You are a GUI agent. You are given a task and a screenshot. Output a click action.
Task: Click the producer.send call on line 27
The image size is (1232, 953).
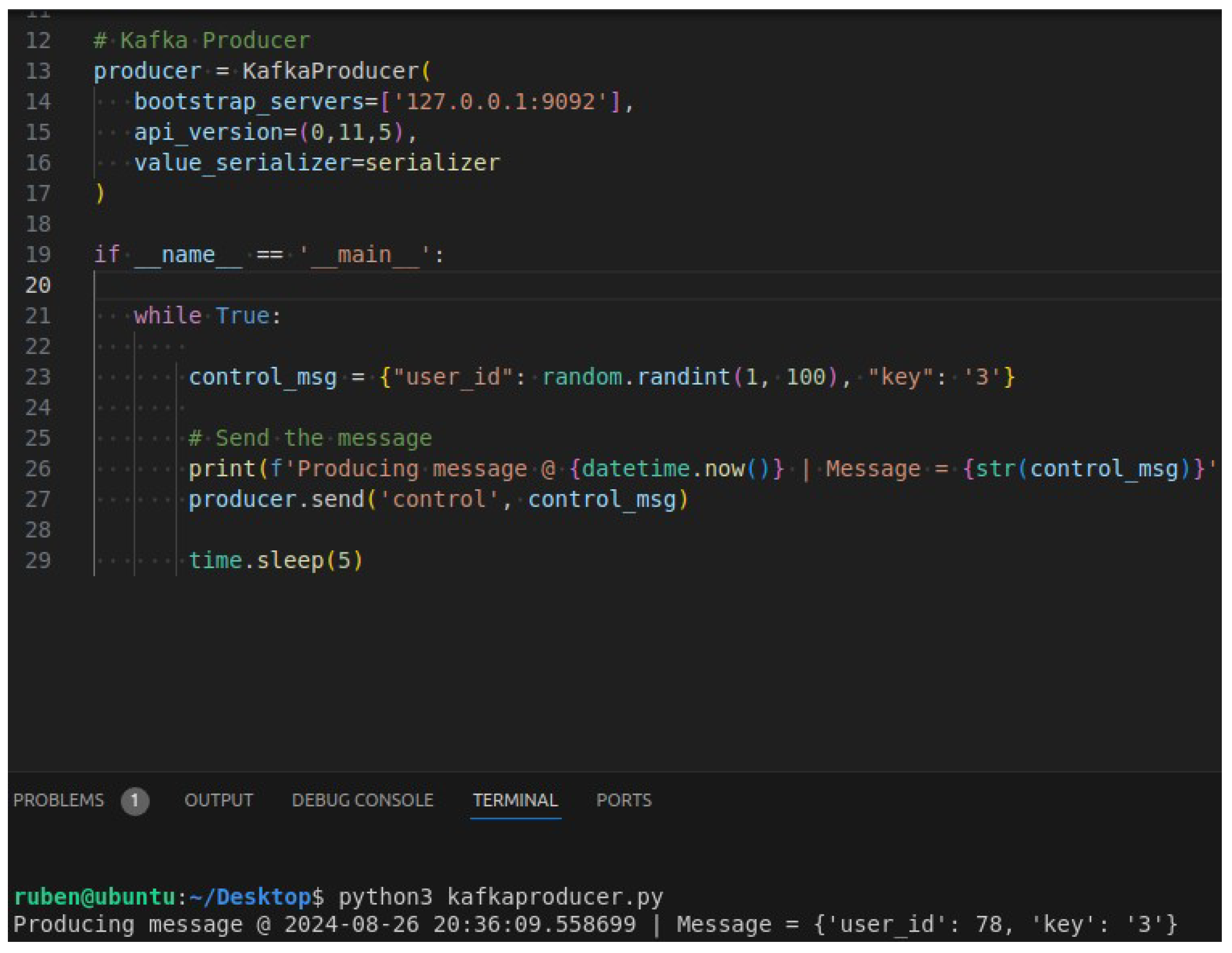point(437,499)
